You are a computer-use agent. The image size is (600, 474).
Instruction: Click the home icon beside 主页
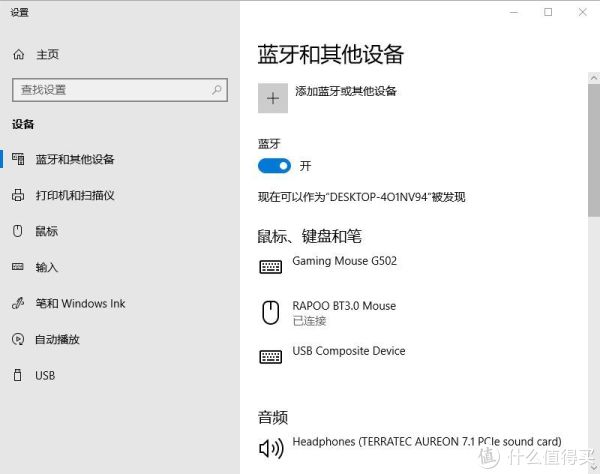pyautogui.click(x=18, y=55)
